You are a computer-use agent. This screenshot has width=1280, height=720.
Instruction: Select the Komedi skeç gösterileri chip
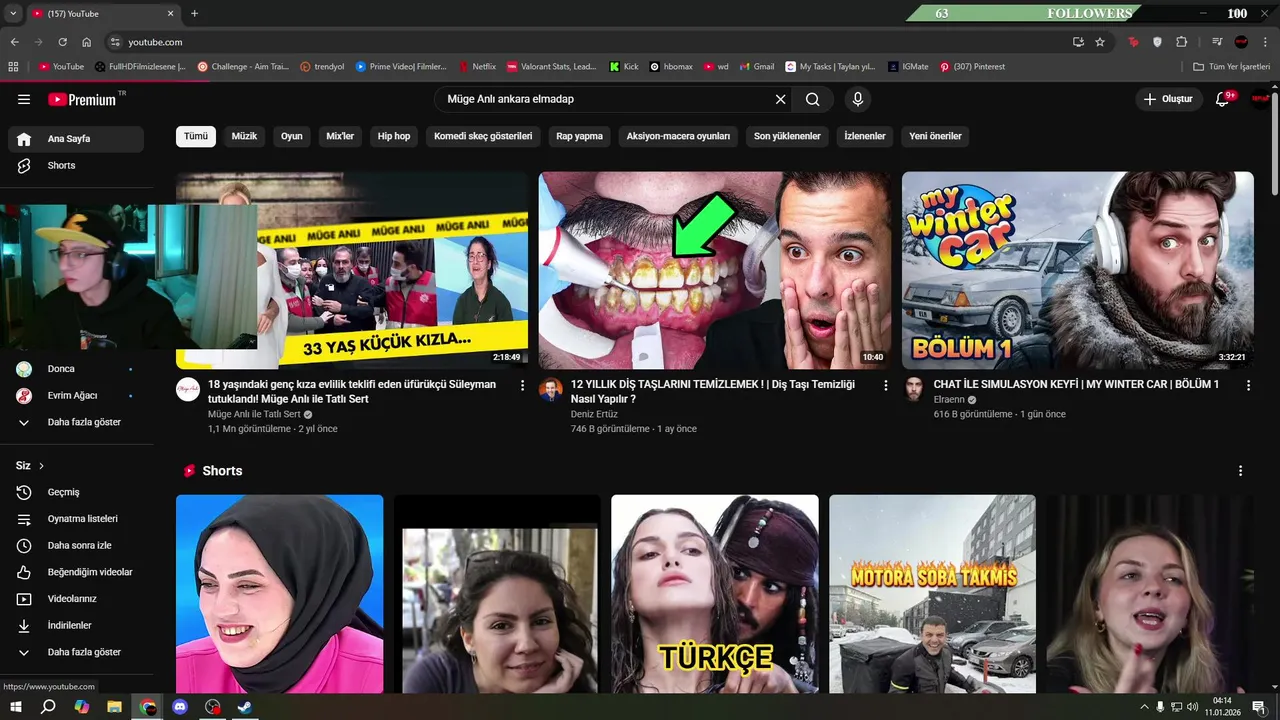pyautogui.click(x=483, y=136)
